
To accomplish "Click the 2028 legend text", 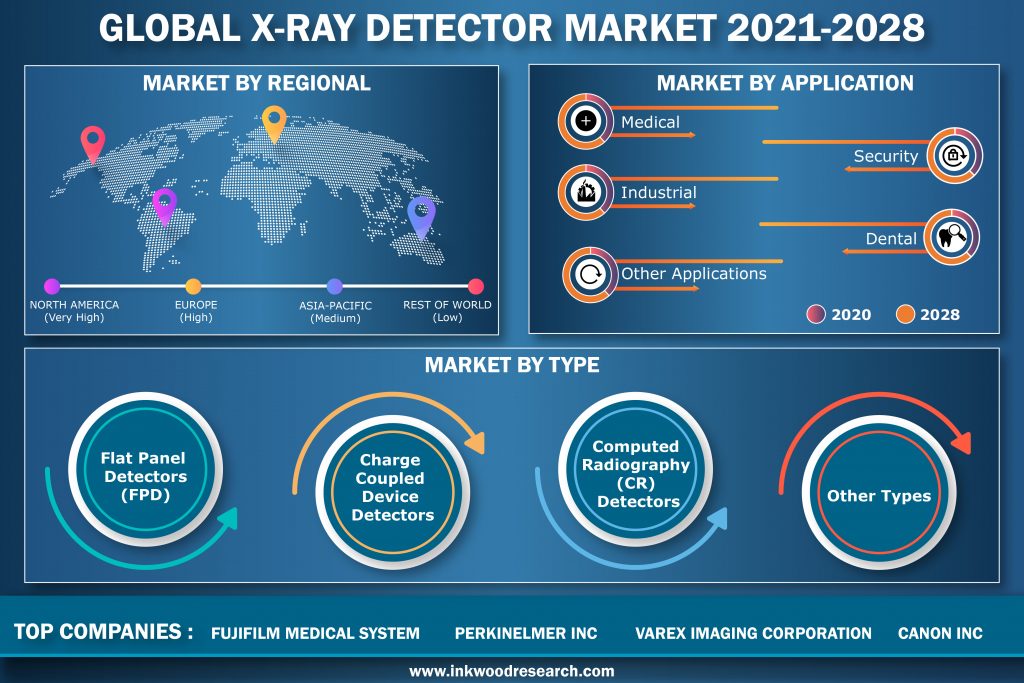I will [x=940, y=315].
